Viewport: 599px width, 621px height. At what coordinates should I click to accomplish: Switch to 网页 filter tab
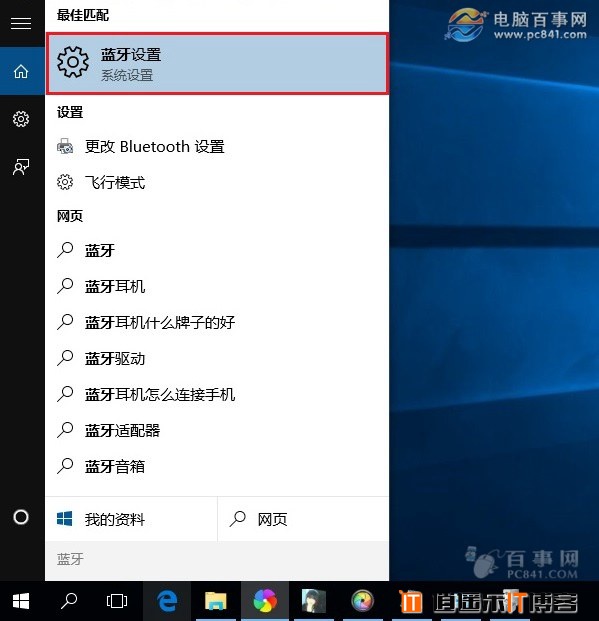303,519
